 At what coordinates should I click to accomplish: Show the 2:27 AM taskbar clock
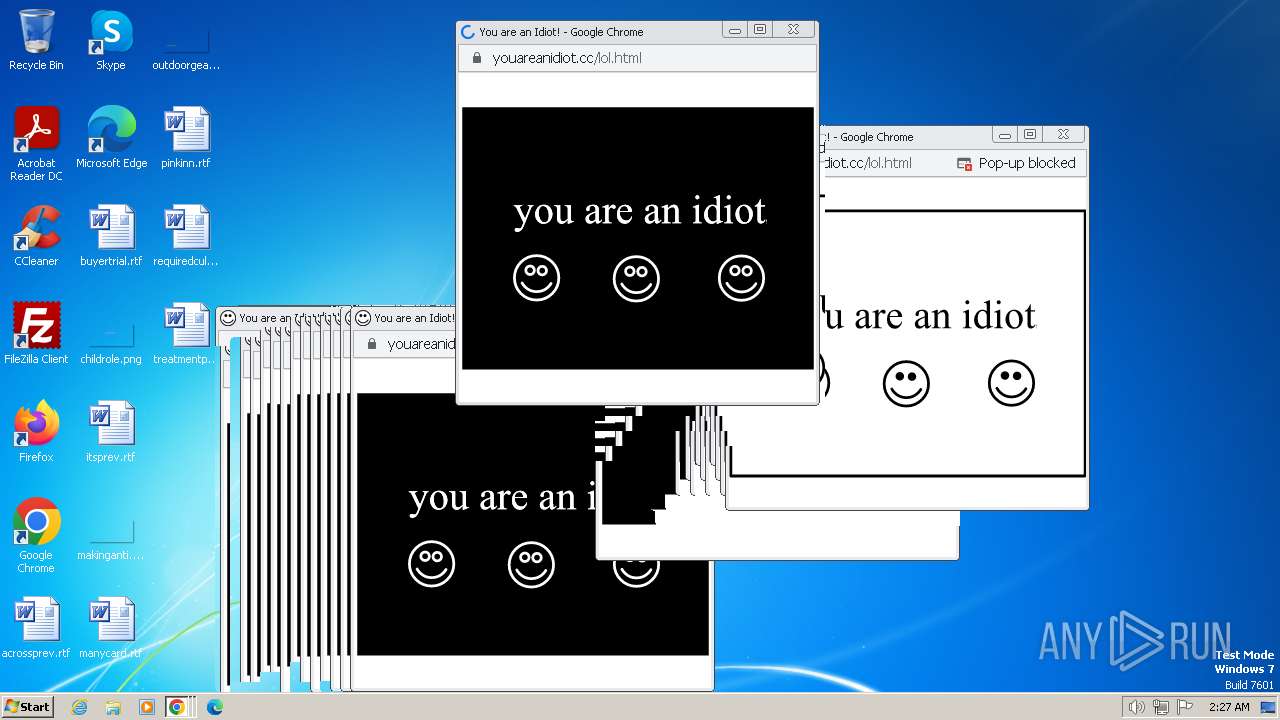click(x=1229, y=707)
